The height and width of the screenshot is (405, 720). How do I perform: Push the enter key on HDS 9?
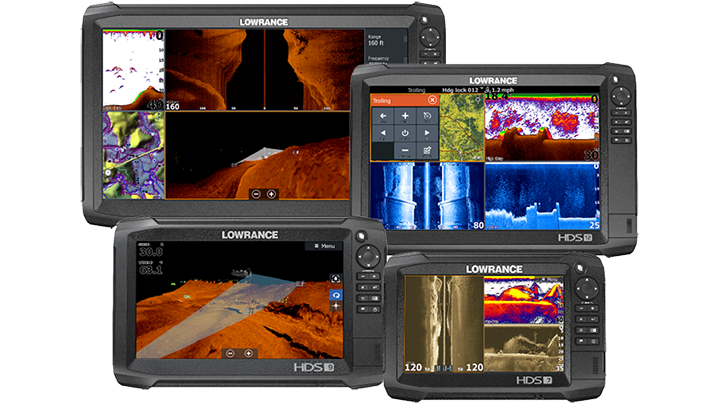coord(374,287)
